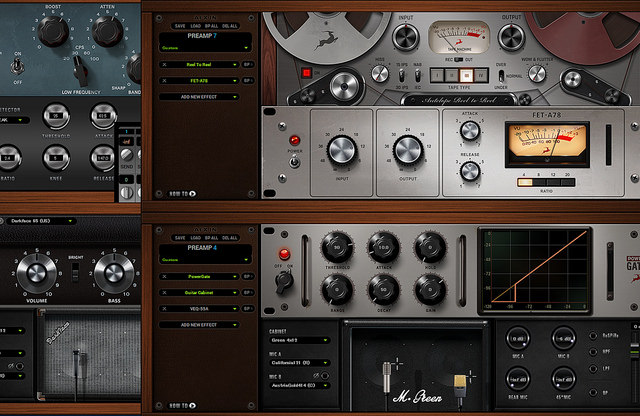Click the PowerGate Attack knob
Image resolution: width=640 pixels, height=416 pixels.
[384, 248]
